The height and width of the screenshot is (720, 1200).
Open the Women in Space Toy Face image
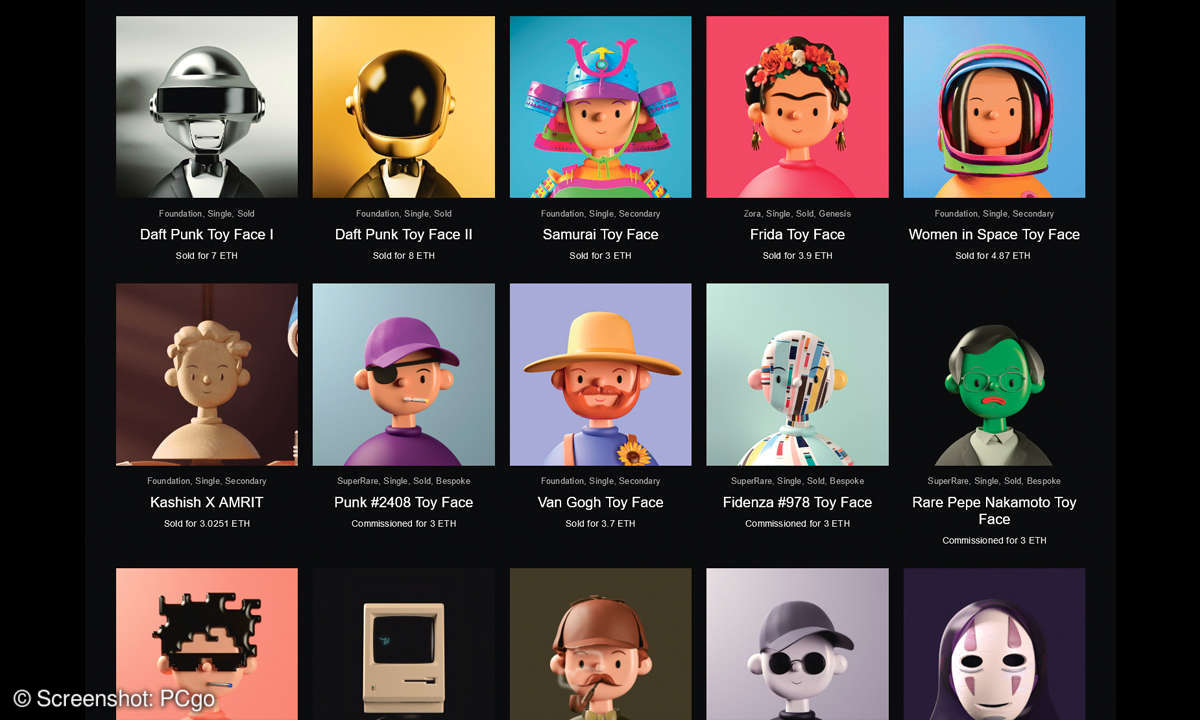(x=994, y=107)
